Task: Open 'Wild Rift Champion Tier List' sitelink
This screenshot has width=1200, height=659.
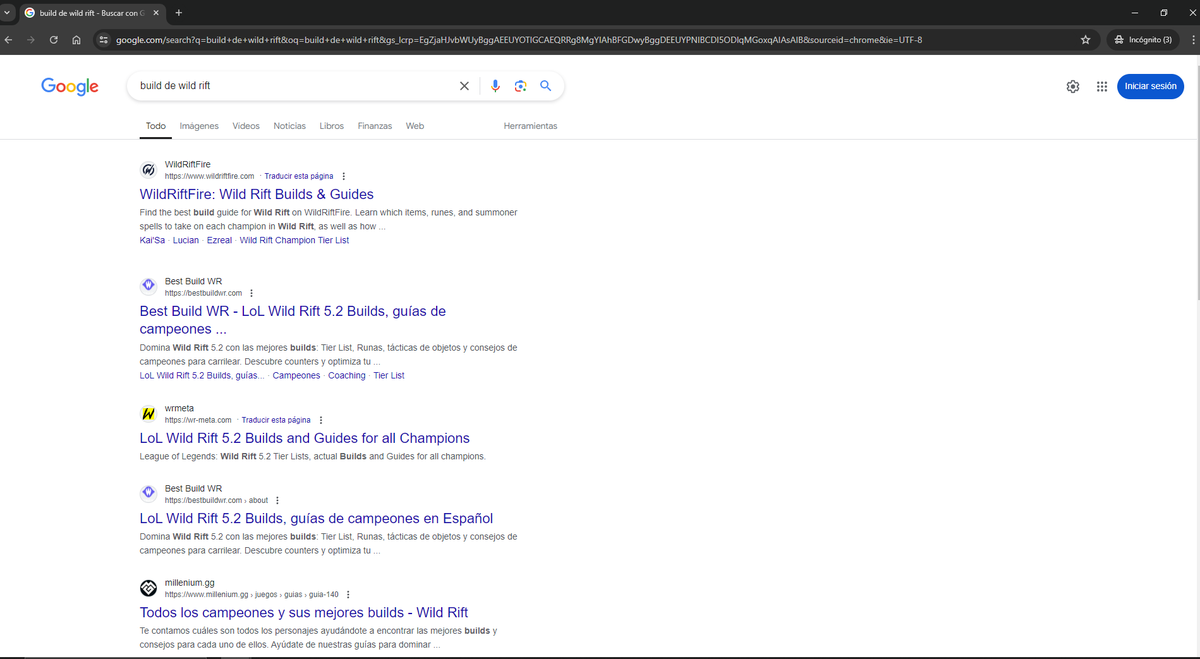Action: [294, 240]
